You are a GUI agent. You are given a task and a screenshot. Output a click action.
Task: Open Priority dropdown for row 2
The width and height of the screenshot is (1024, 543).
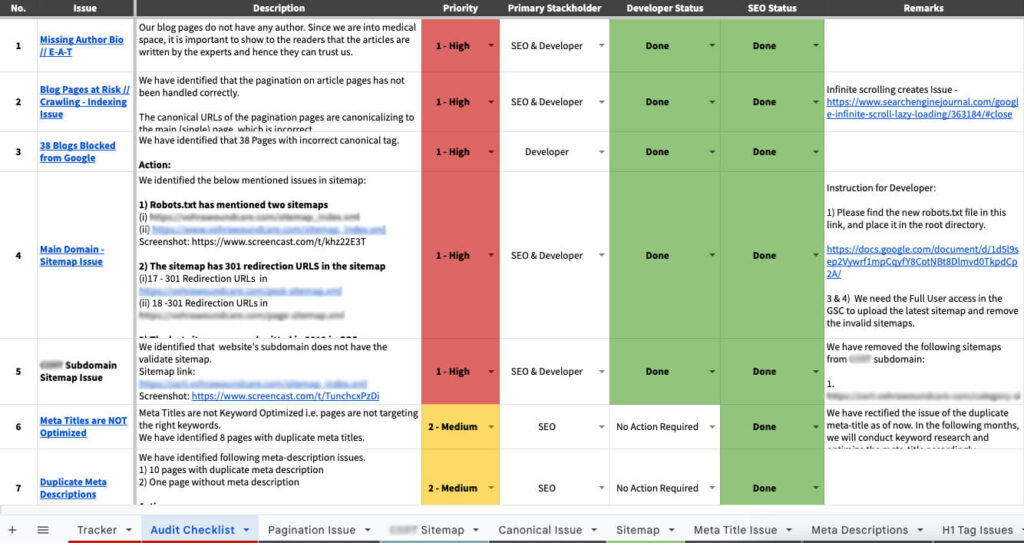(x=491, y=102)
